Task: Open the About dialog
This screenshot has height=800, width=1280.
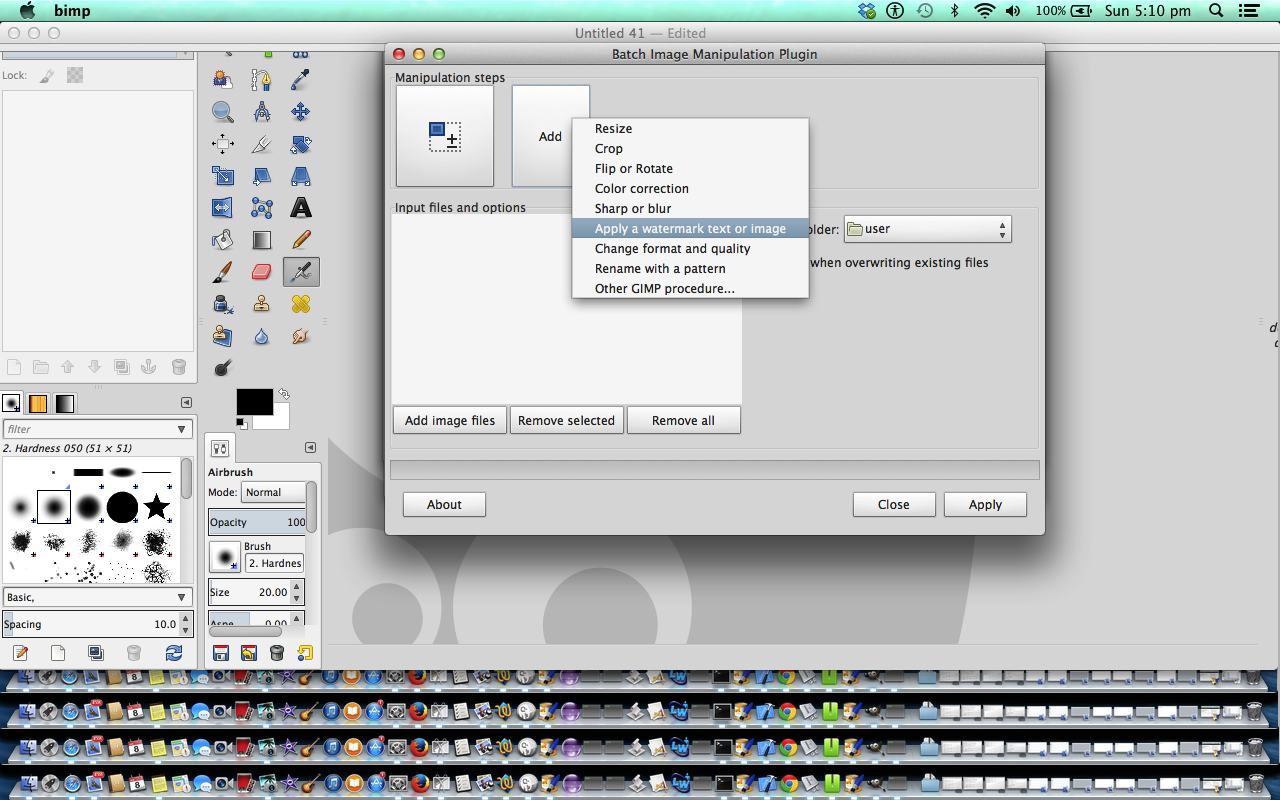Action: click(444, 504)
